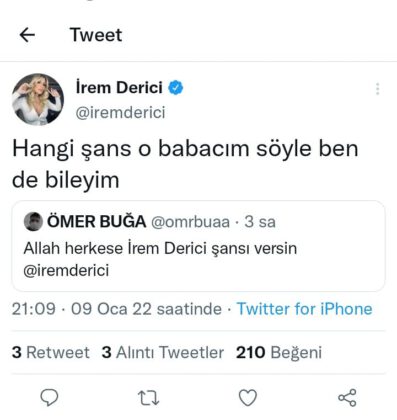
Task: Go back using the left arrow
Action: pyautogui.click(x=27, y=35)
